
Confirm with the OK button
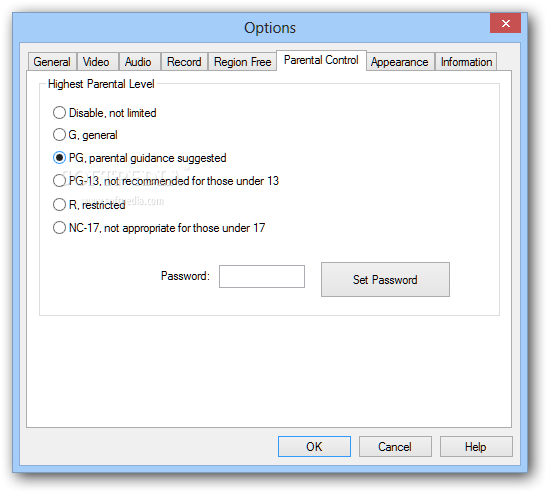[314, 446]
